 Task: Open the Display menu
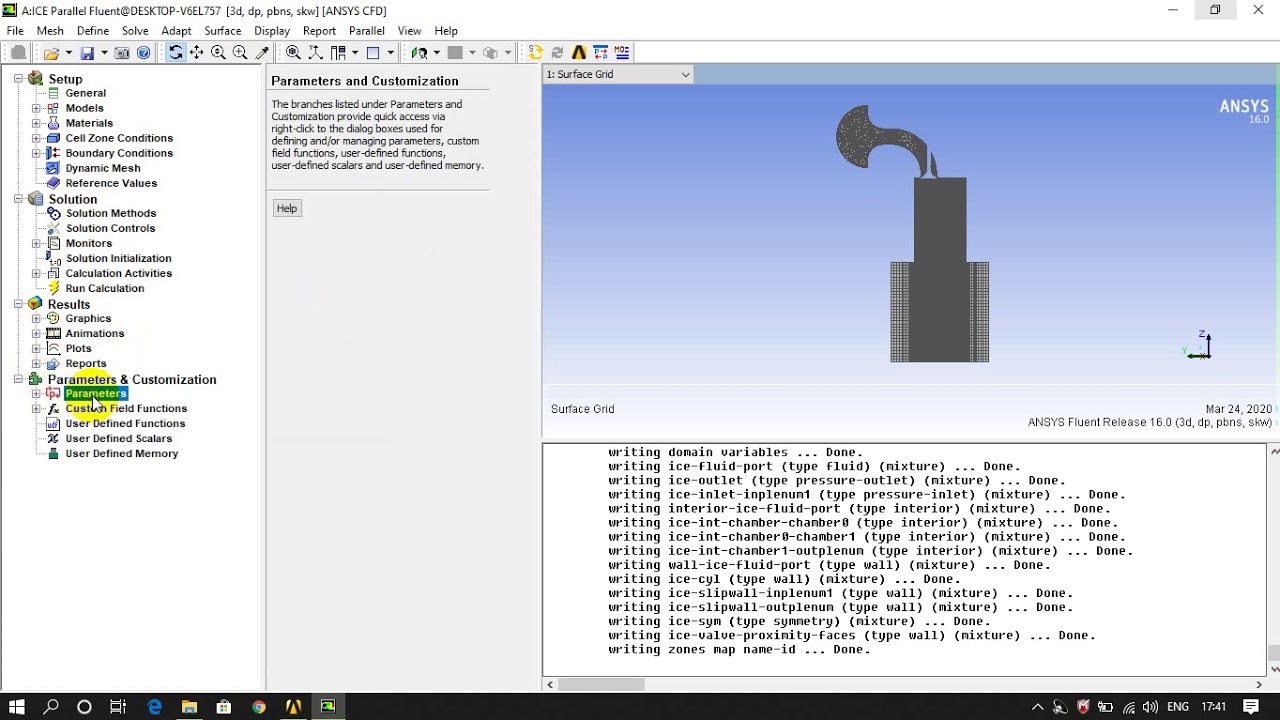pos(272,31)
